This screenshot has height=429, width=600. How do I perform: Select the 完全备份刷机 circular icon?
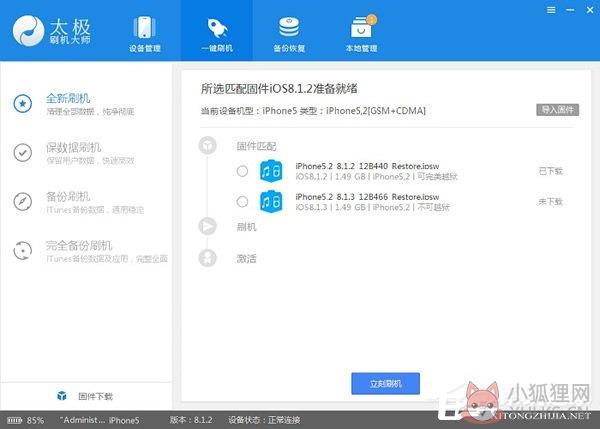23,251
